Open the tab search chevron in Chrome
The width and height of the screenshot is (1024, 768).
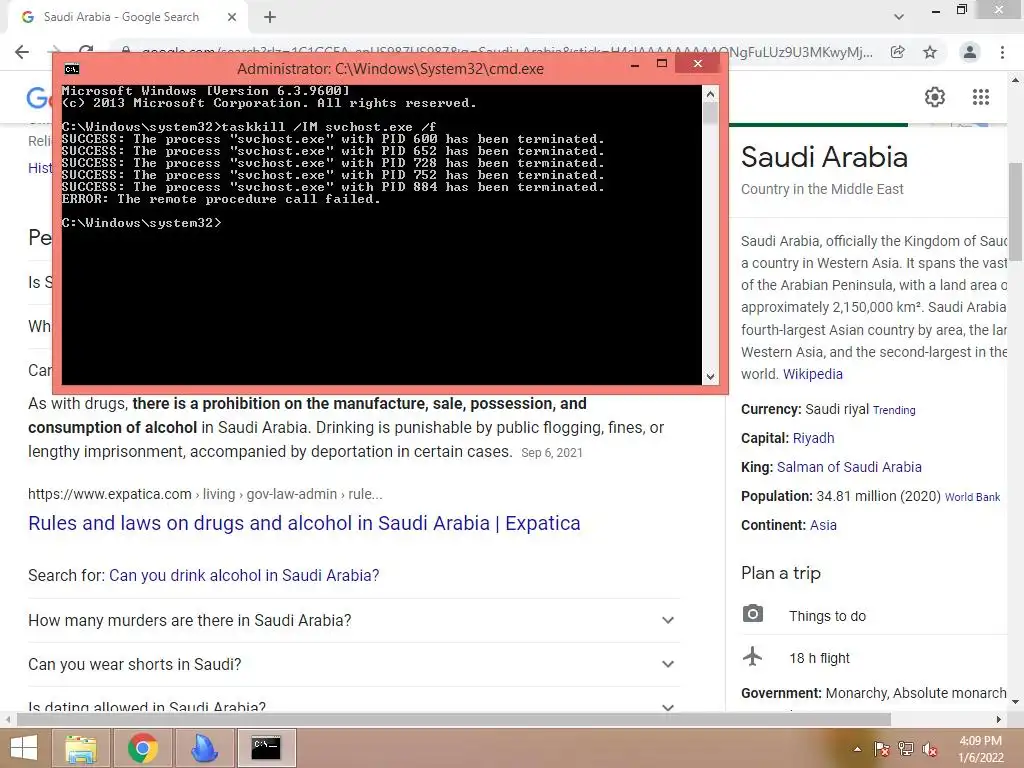pos(899,17)
